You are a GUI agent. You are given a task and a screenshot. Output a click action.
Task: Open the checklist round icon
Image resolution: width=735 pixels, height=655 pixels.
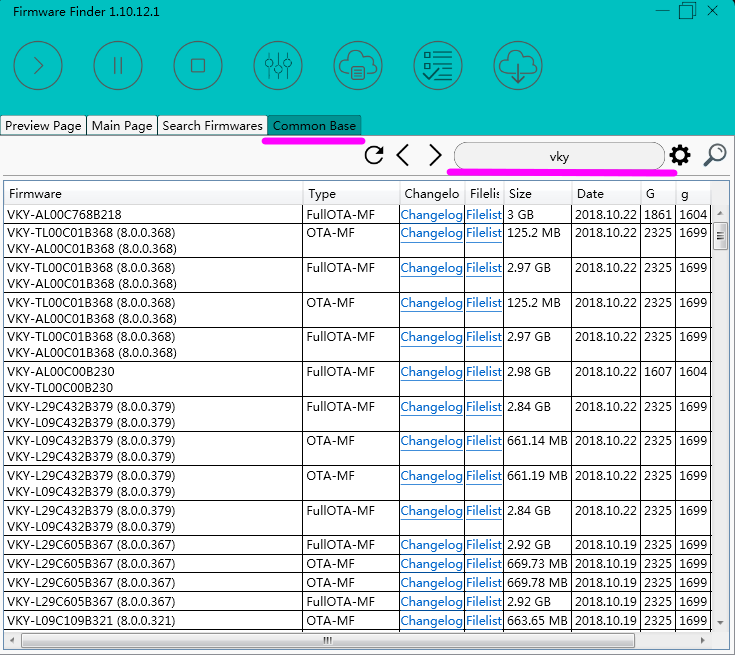[x=438, y=66]
